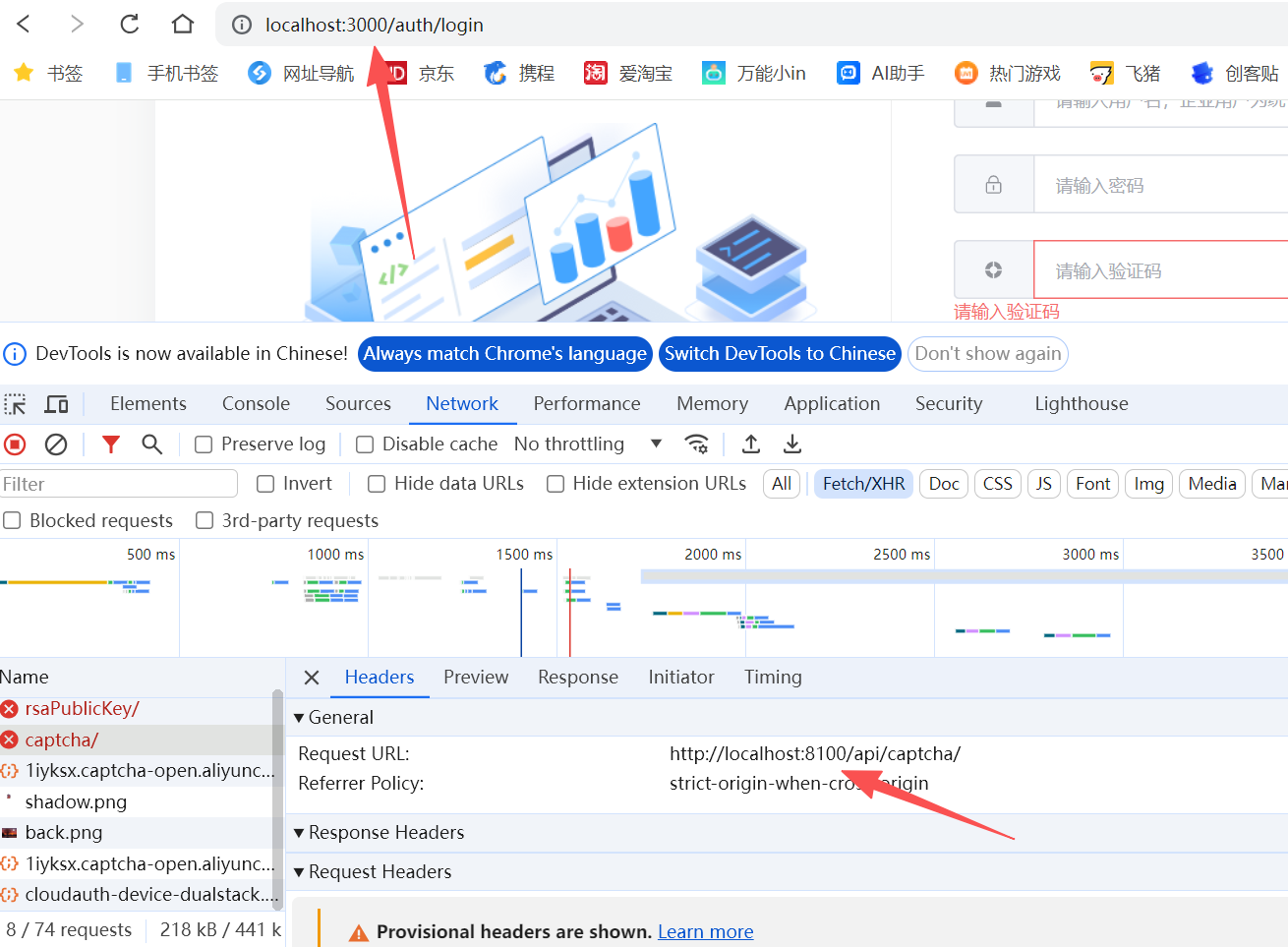Export HAR file with download icon
This screenshot has height=947, width=1288.
[792, 444]
